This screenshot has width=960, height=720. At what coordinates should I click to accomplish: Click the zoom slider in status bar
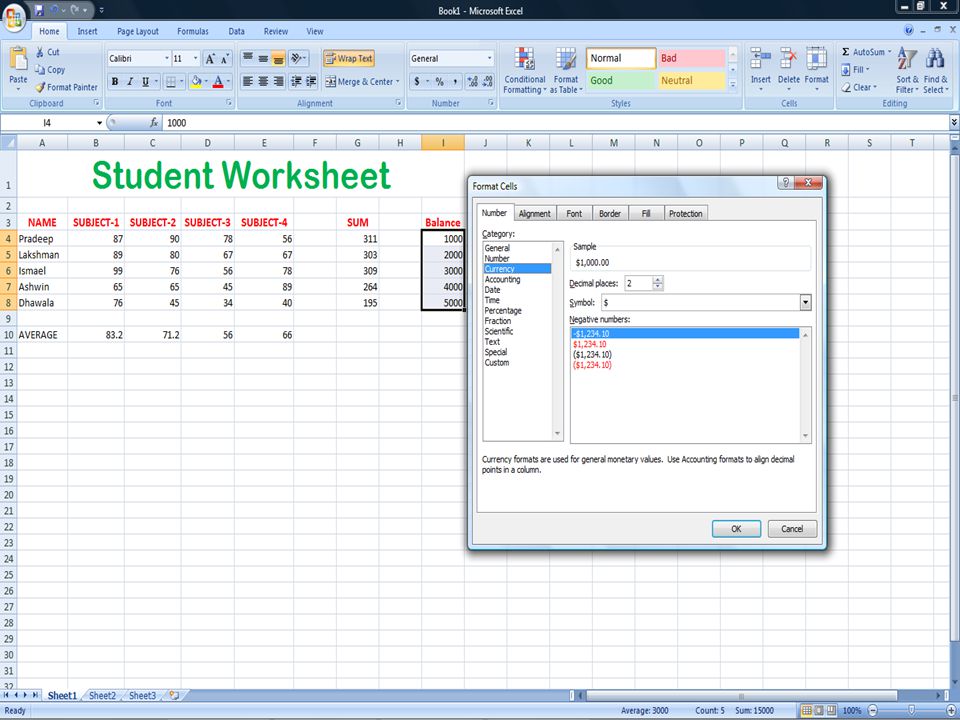tap(911, 711)
